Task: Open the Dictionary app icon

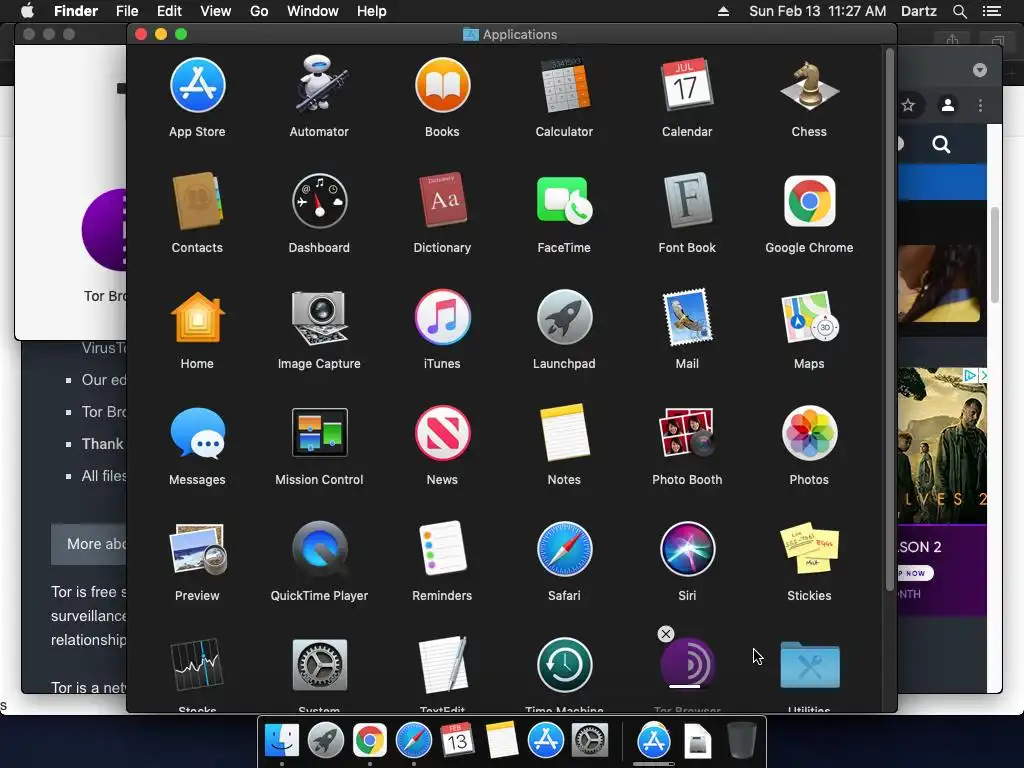Action: (442, 200)
